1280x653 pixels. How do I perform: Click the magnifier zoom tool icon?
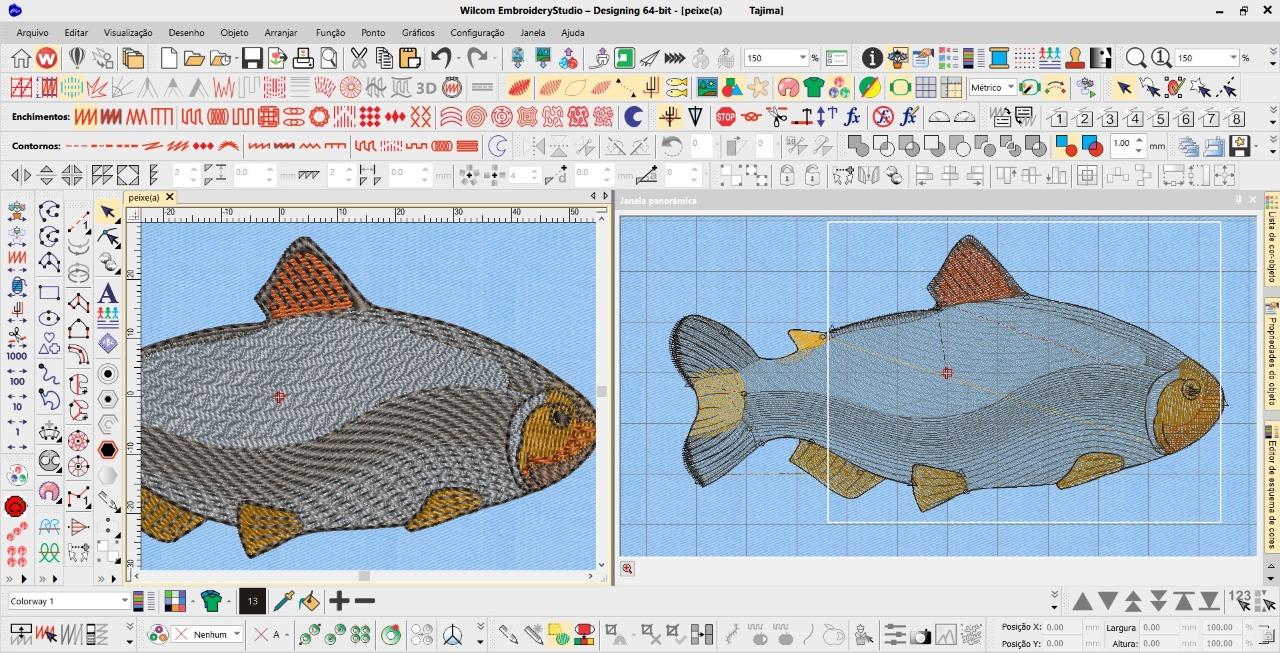(1135, 59)
